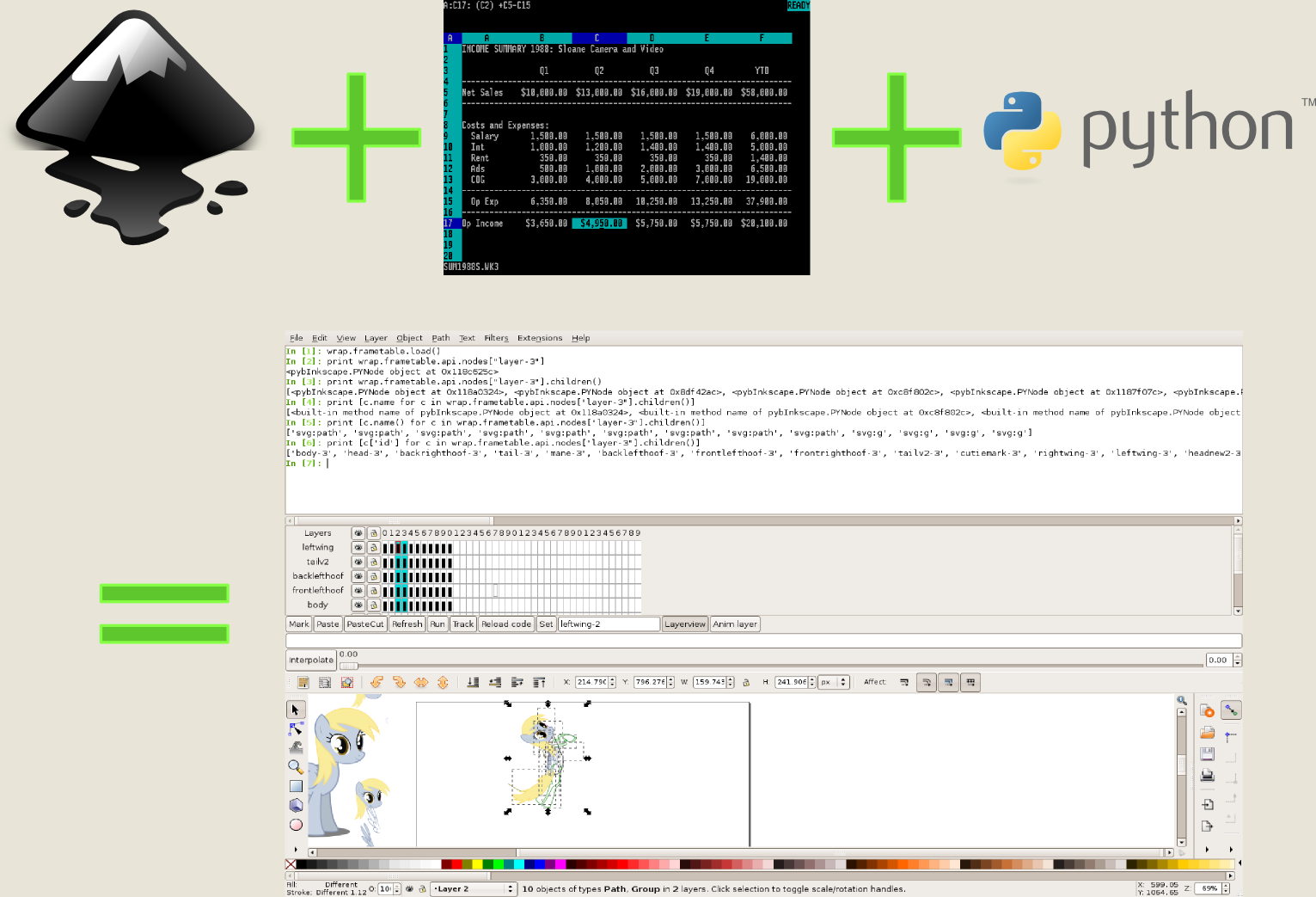Raise selection one step icon

(517, 682)
